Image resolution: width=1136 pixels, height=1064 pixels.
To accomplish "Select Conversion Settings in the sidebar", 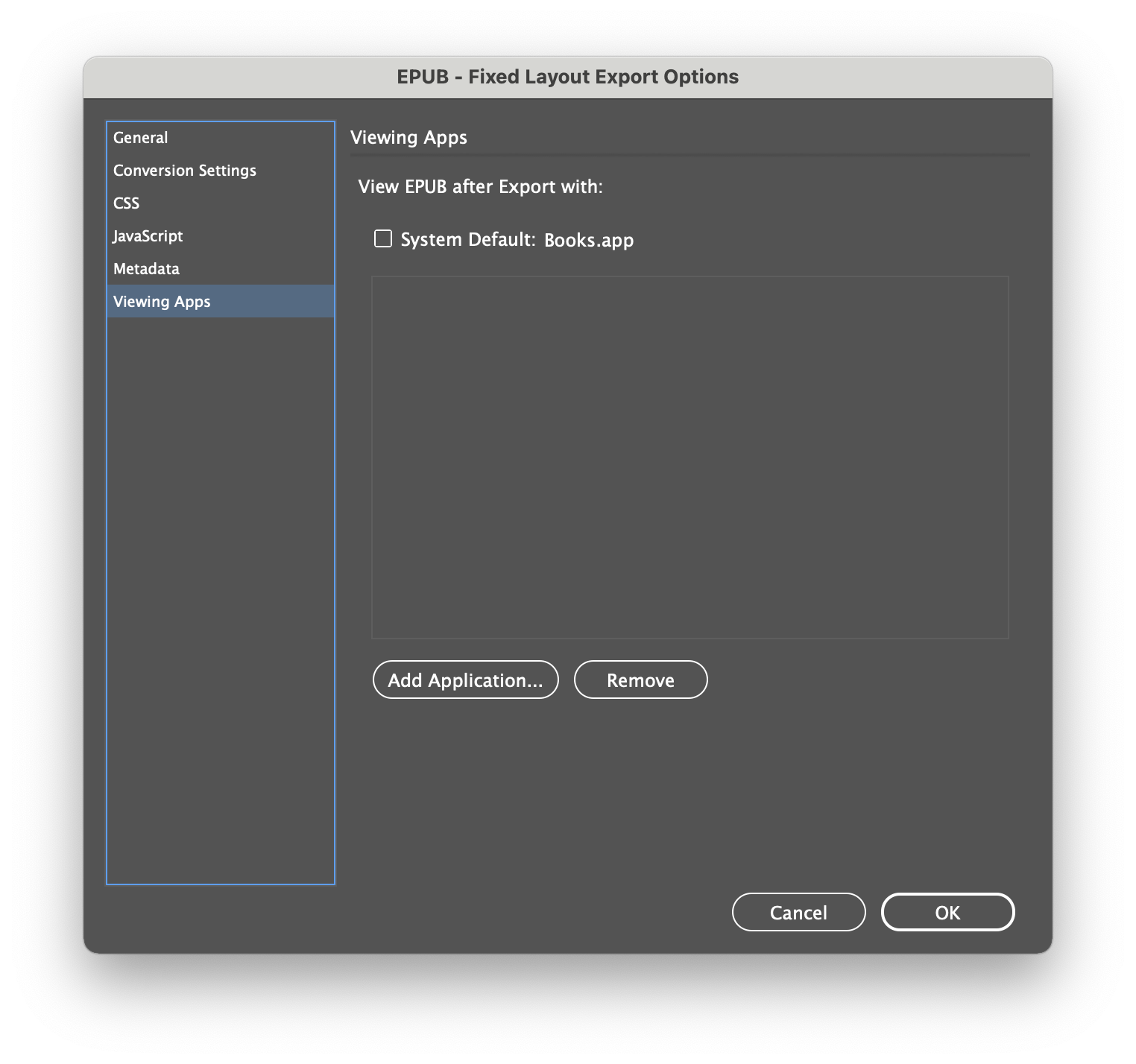I will [x=185, y=171].
